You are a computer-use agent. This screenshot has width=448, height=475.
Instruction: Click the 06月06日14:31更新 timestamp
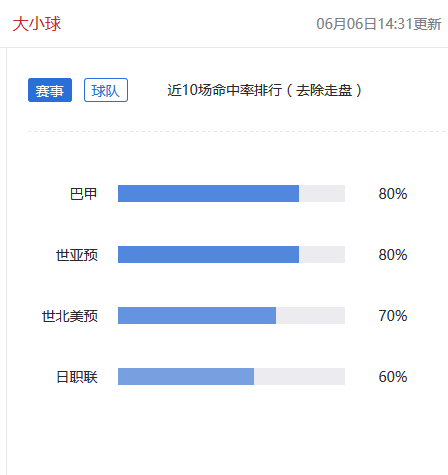pyautogui.click(x=379, y=24)
